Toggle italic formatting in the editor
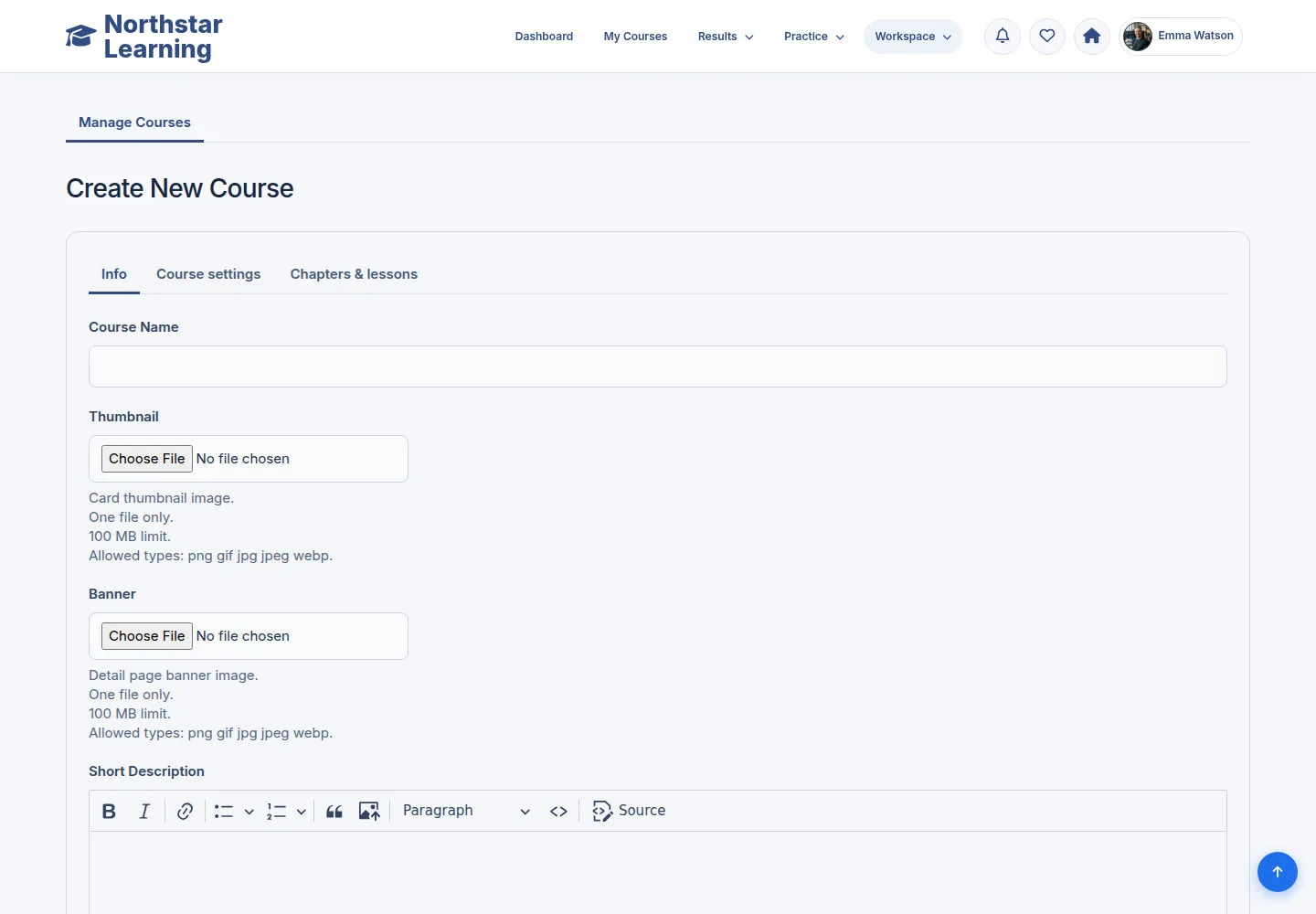1316x914 pixels. pos(144,811)
